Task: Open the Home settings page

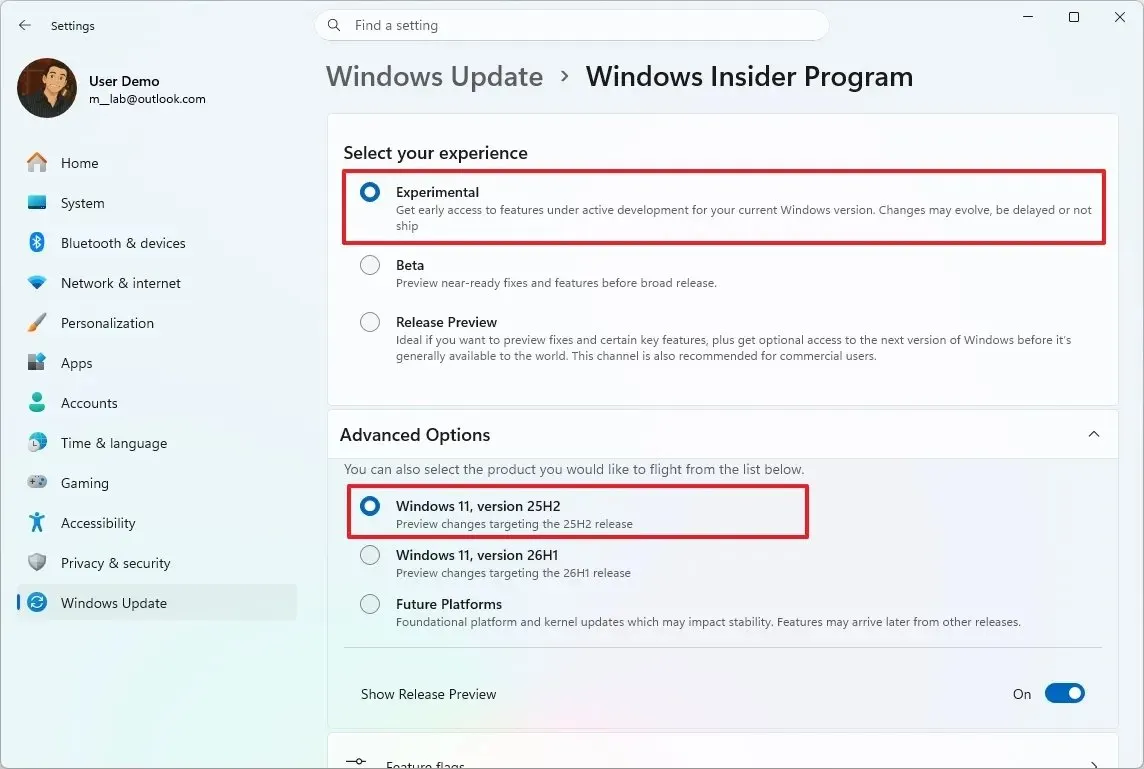Action: click(157, 163)
